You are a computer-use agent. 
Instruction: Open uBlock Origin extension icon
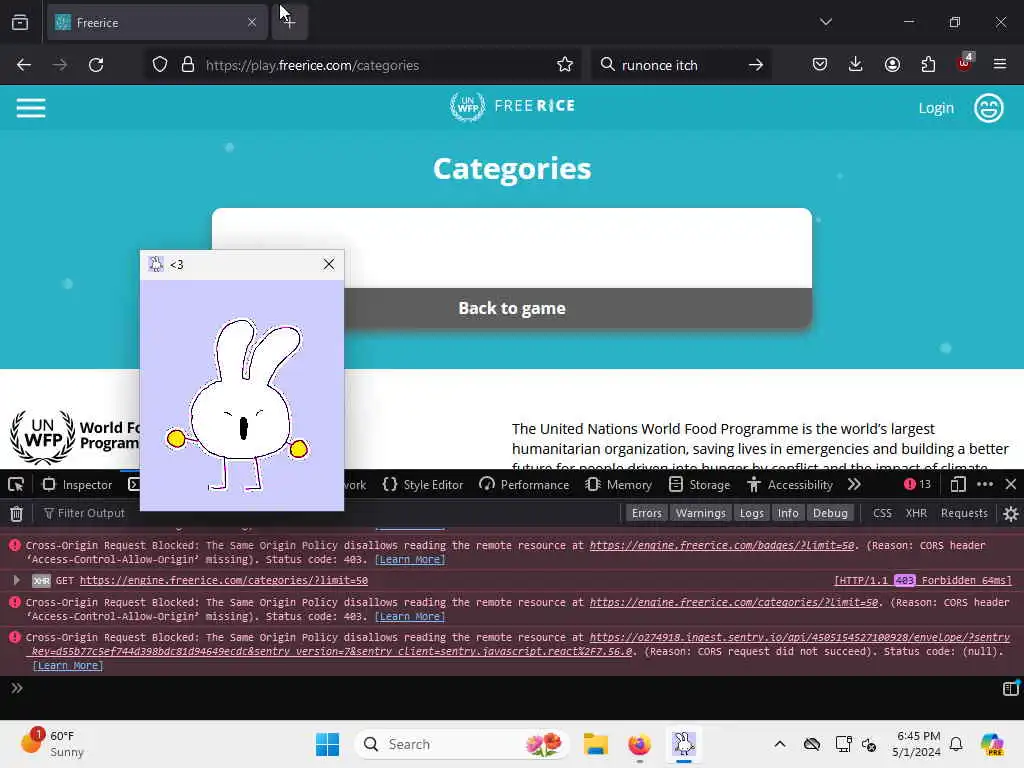965,63
